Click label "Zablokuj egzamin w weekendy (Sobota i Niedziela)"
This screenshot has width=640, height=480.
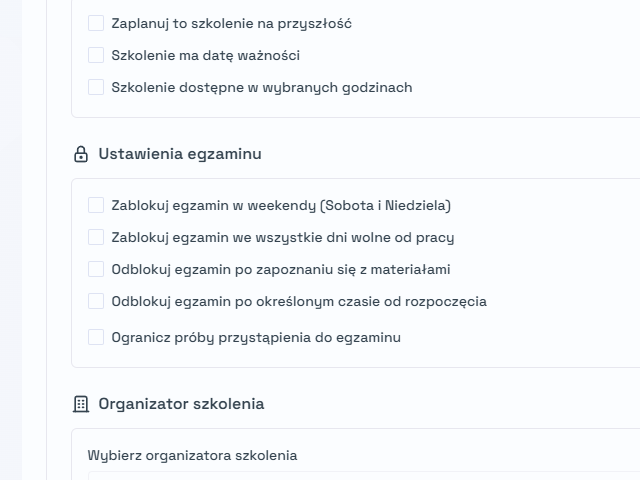click(x=281, y=206)
